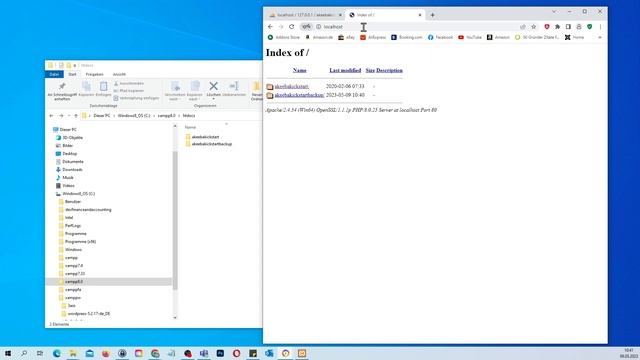The height and width of the screenshot is (360, 640).
Task: Click the address bar showing localhost
Action: point(416,27)
